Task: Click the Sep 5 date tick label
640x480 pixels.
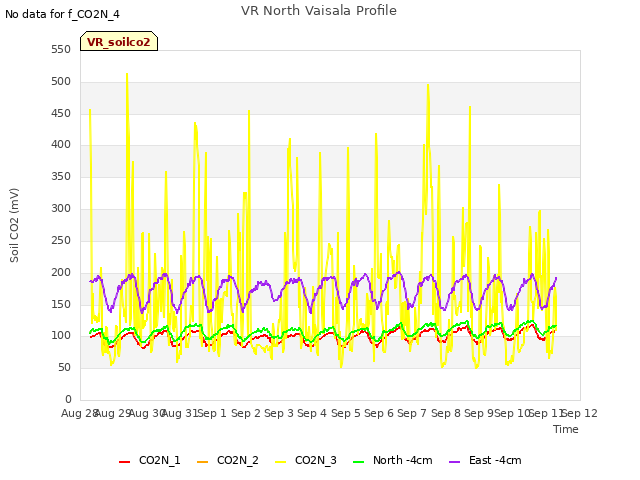Action: click(345, 413)
